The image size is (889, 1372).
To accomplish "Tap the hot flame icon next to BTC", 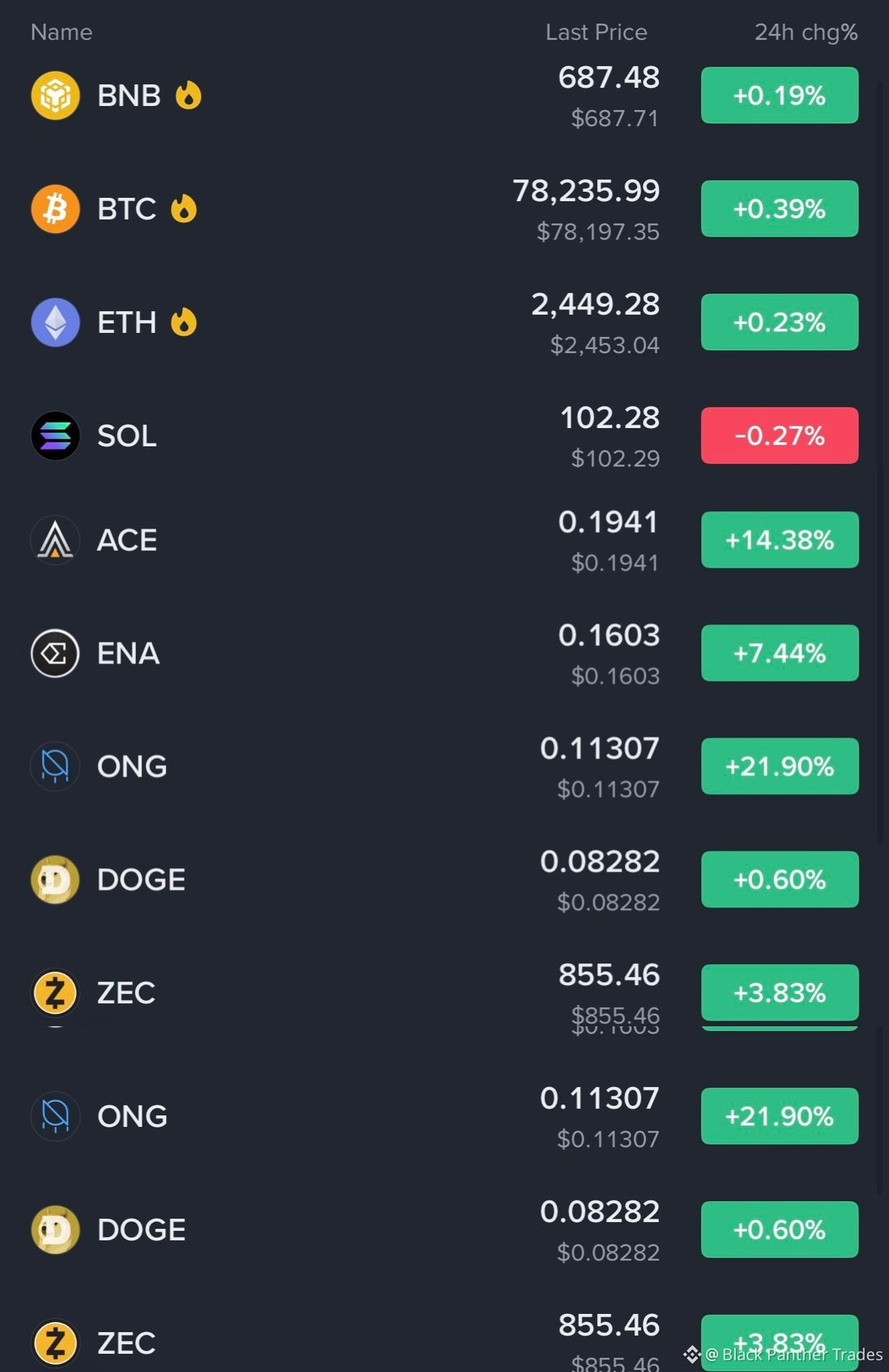I will pyautogui.click(x=184, y=208).
